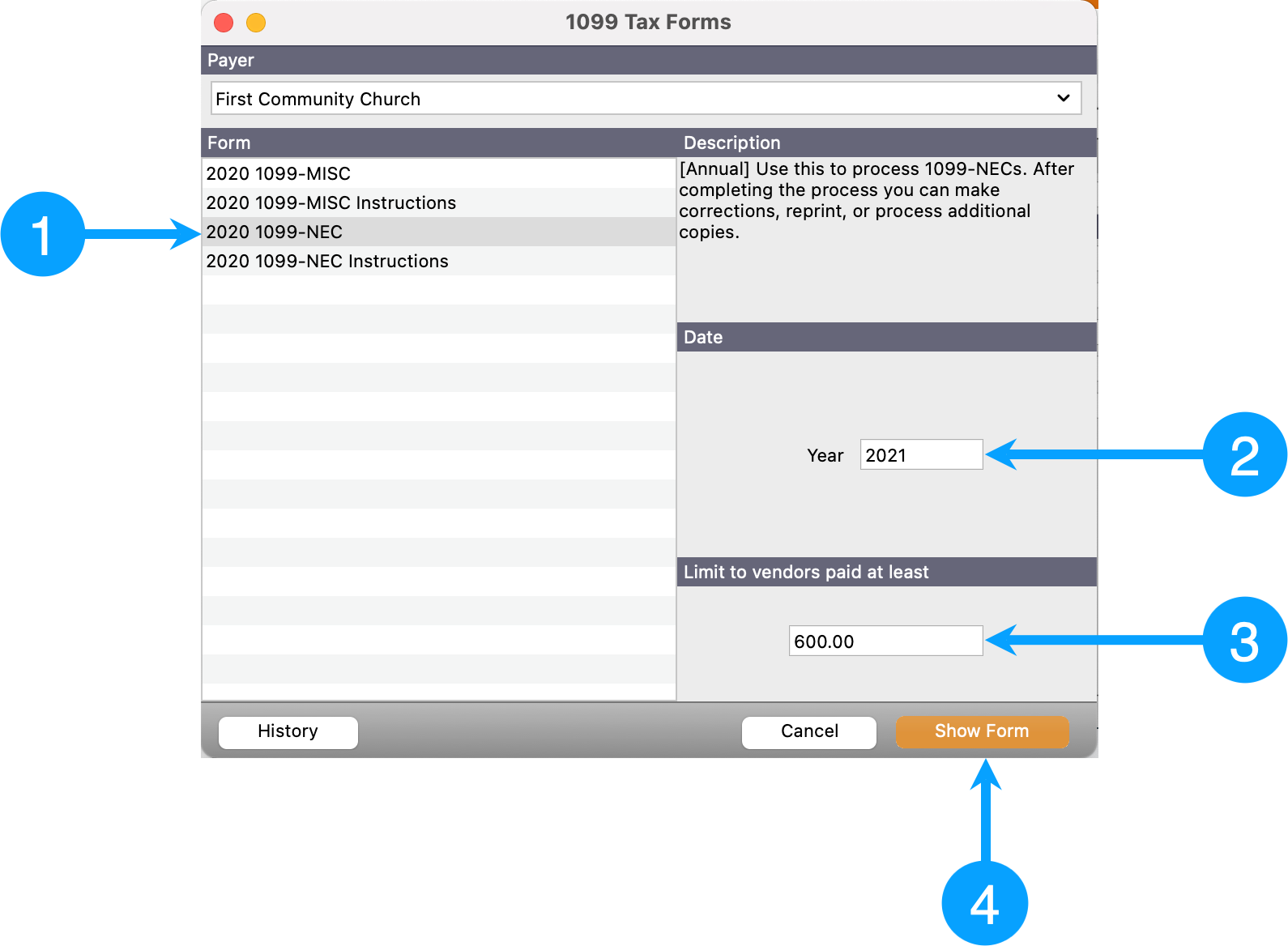Click into the Year field showing 2021

920,455
